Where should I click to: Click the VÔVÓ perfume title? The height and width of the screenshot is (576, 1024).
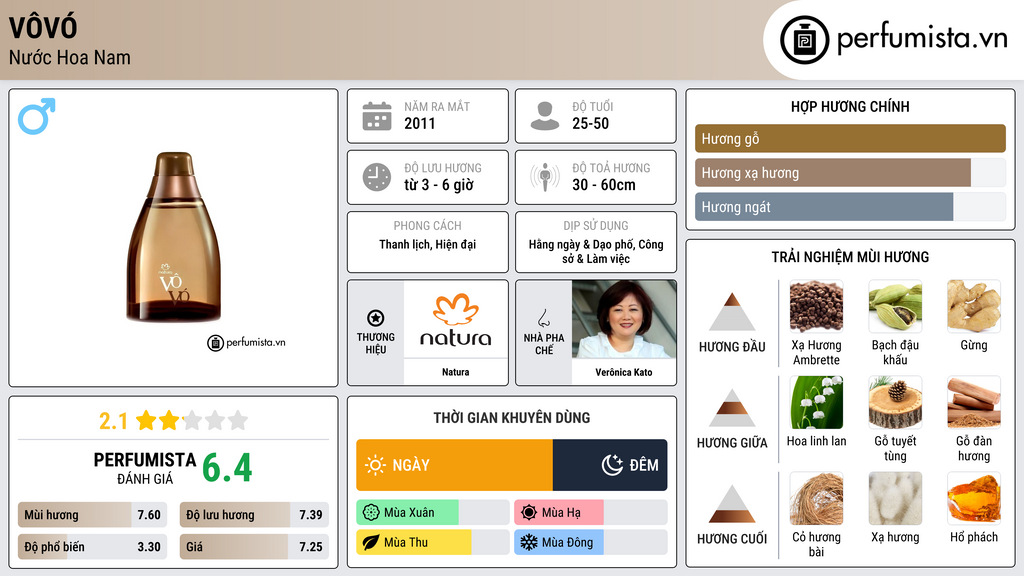(x=43, y=27)
